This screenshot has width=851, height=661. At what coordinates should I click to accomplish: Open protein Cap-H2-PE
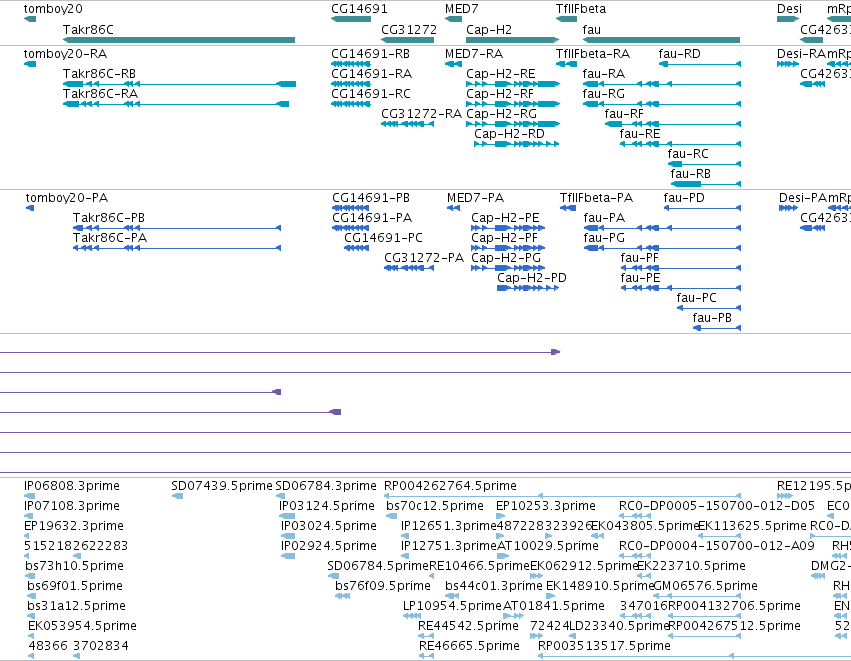[505, 218]
